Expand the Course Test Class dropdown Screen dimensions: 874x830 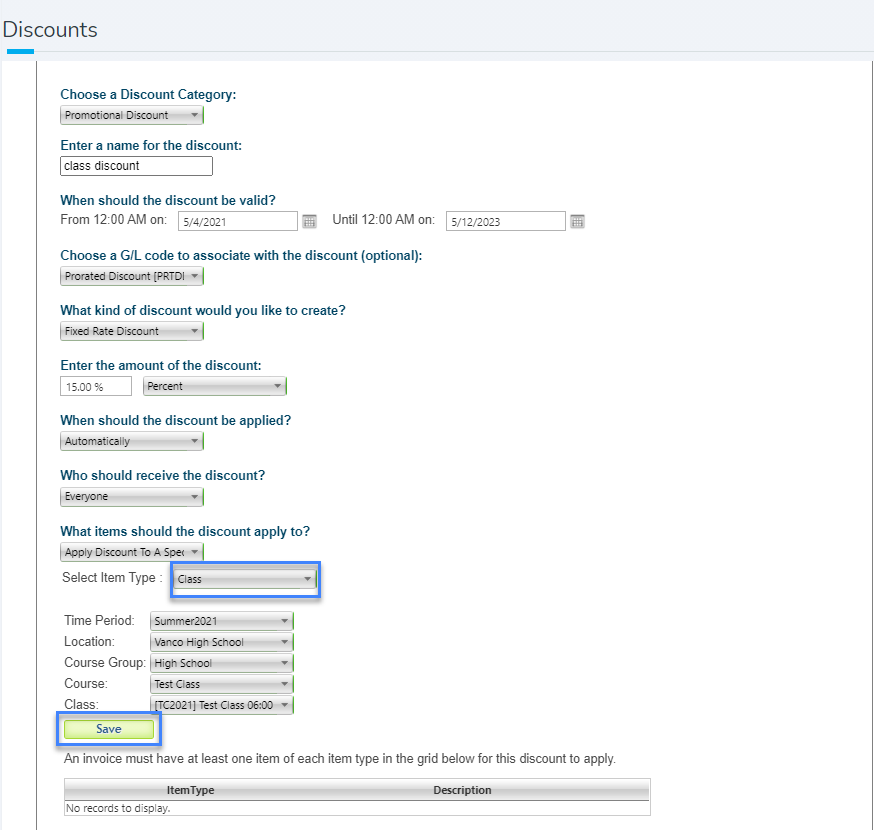pos(222,684)
